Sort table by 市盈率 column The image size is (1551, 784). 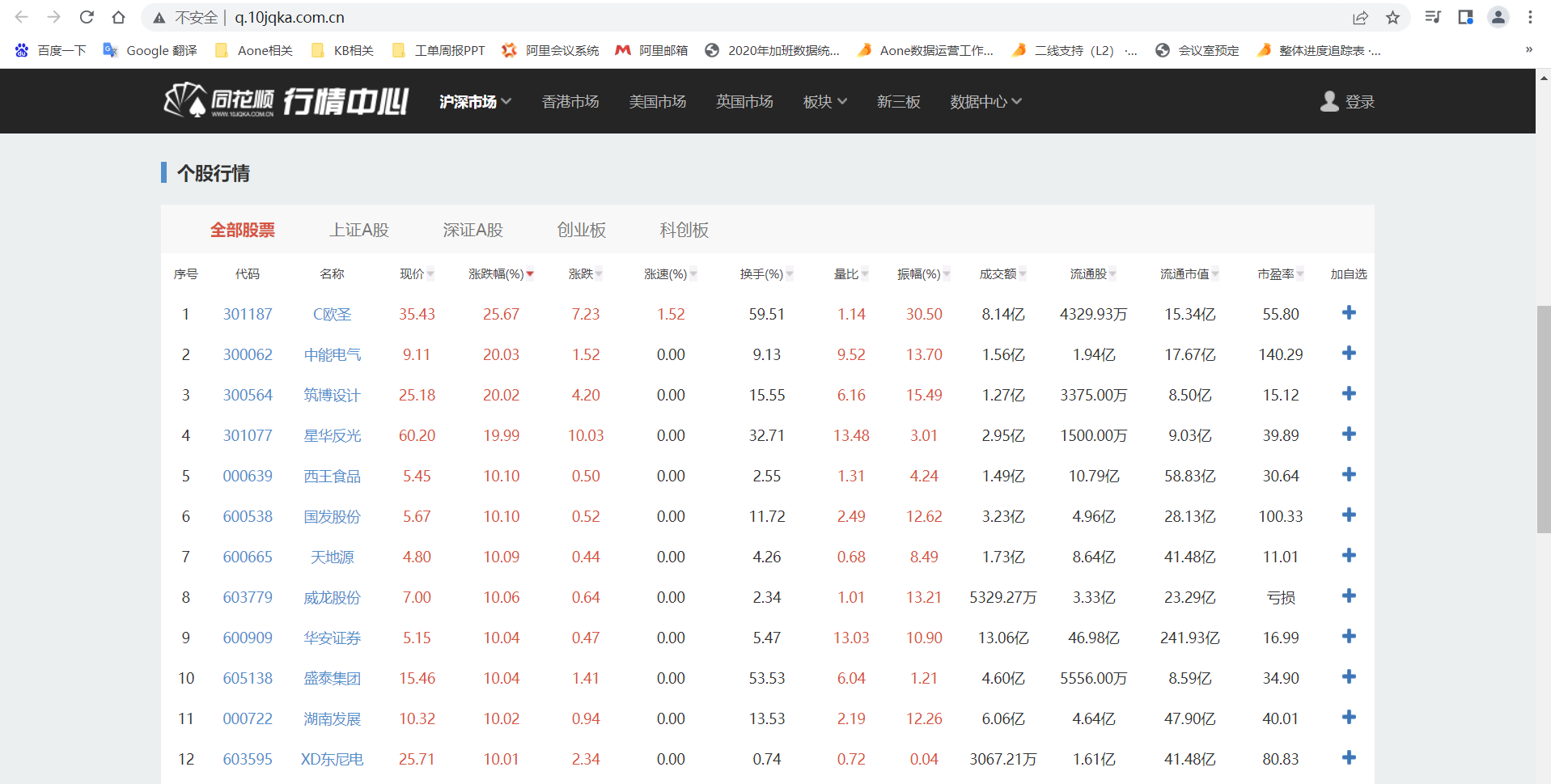[1281, 274]
